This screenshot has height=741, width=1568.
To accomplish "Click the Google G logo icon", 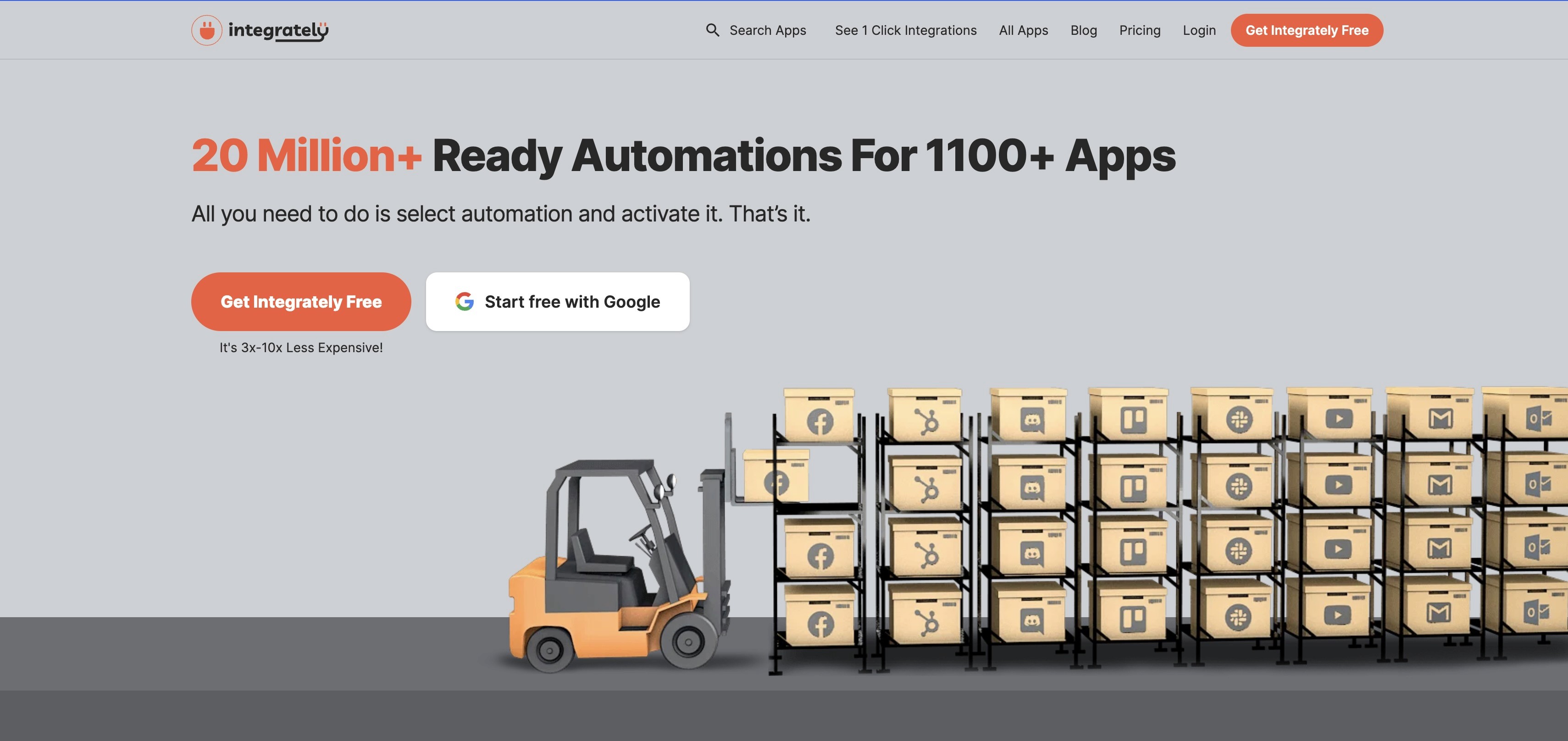I will tap(465, 302).
